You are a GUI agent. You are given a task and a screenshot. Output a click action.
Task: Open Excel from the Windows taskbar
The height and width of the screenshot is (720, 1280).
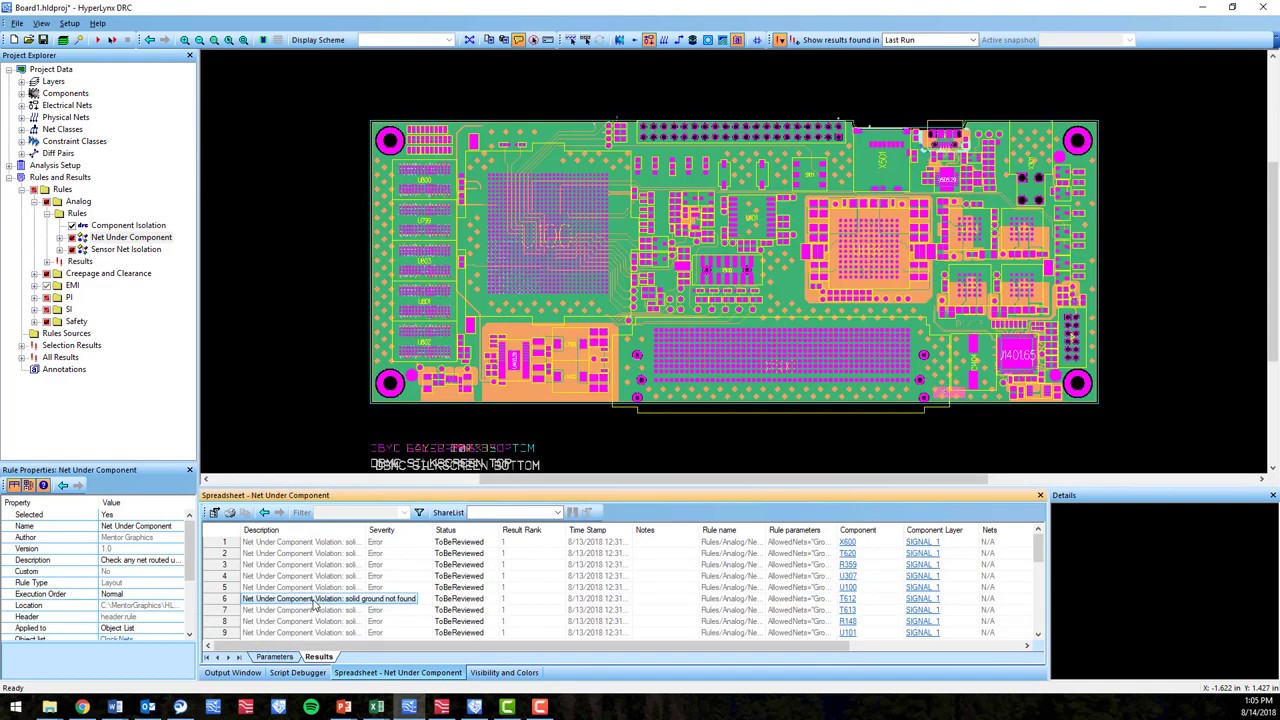click(376, 708)
